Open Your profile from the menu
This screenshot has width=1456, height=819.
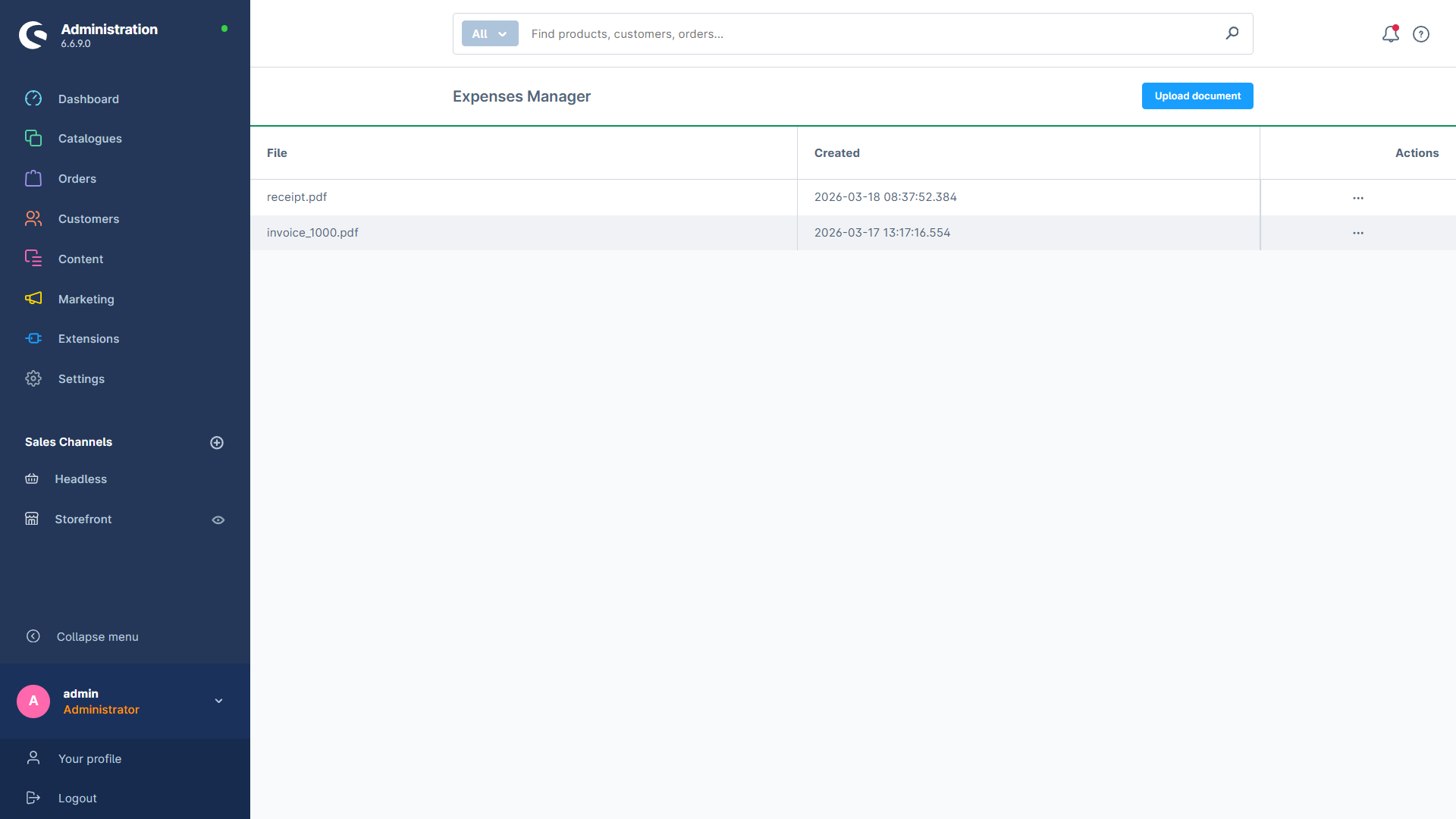click(89, 758)
